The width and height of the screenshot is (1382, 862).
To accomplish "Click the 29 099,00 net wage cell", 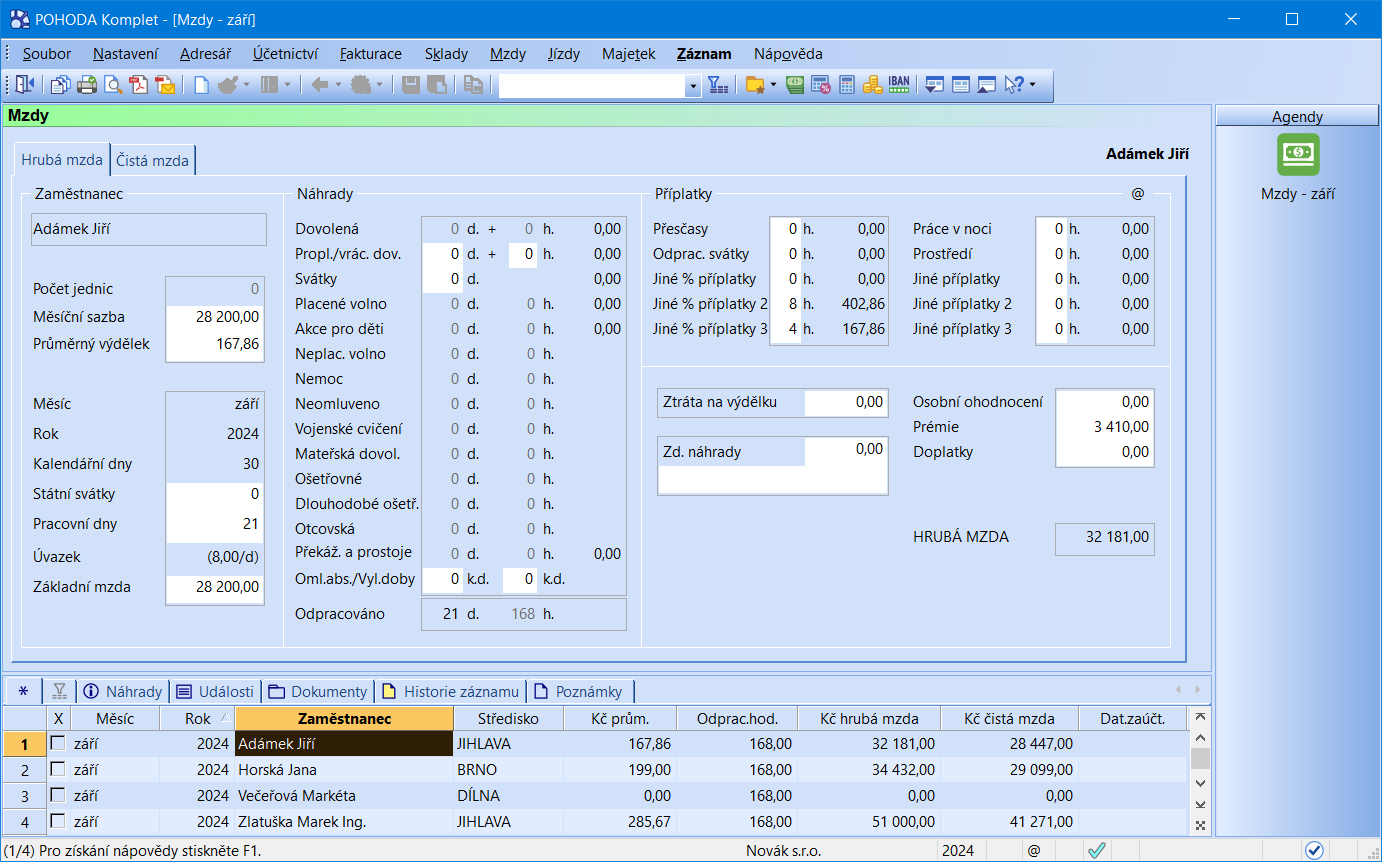I will click(1010, 769).
